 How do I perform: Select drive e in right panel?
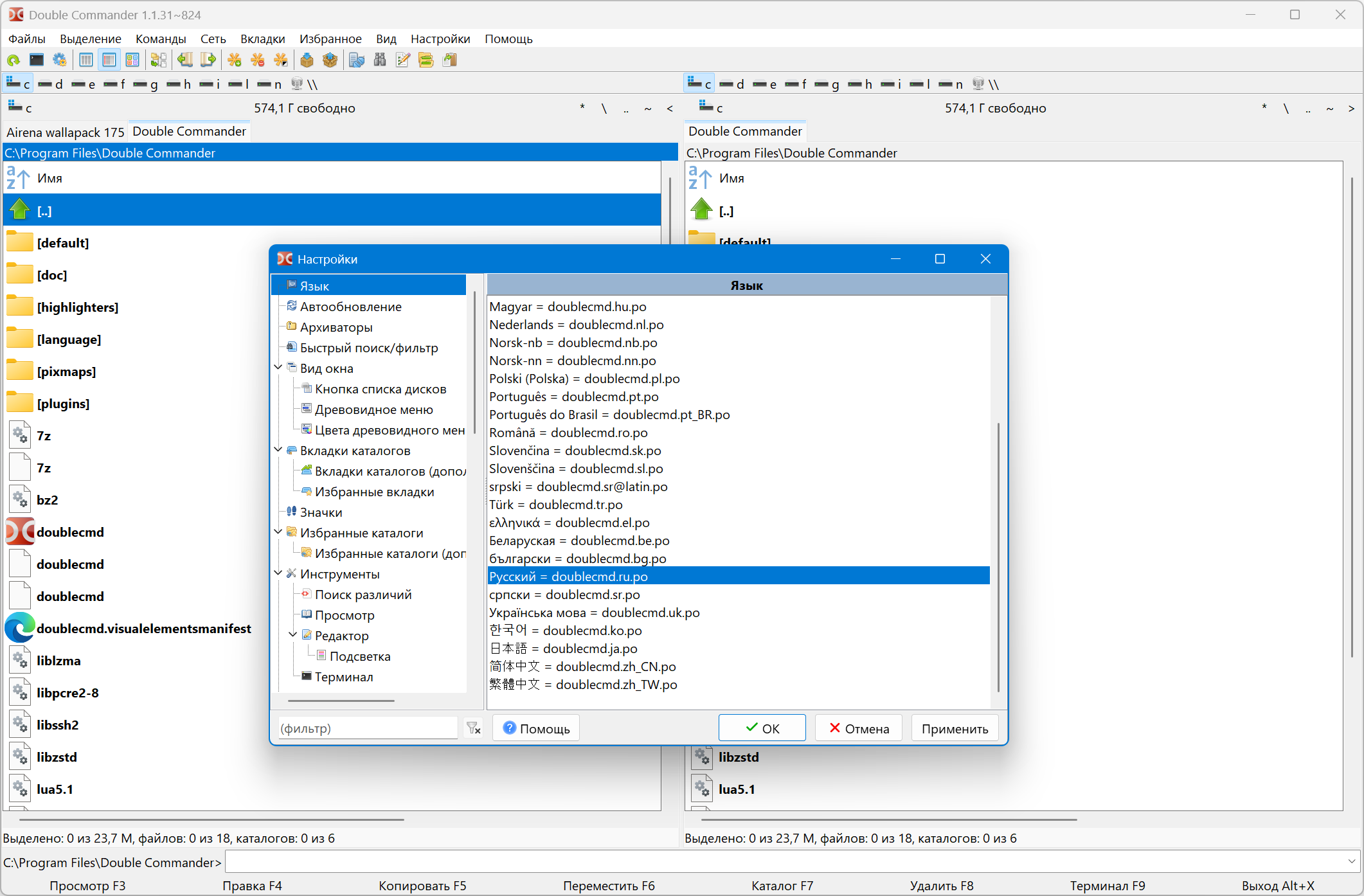(x=765, y=84)
